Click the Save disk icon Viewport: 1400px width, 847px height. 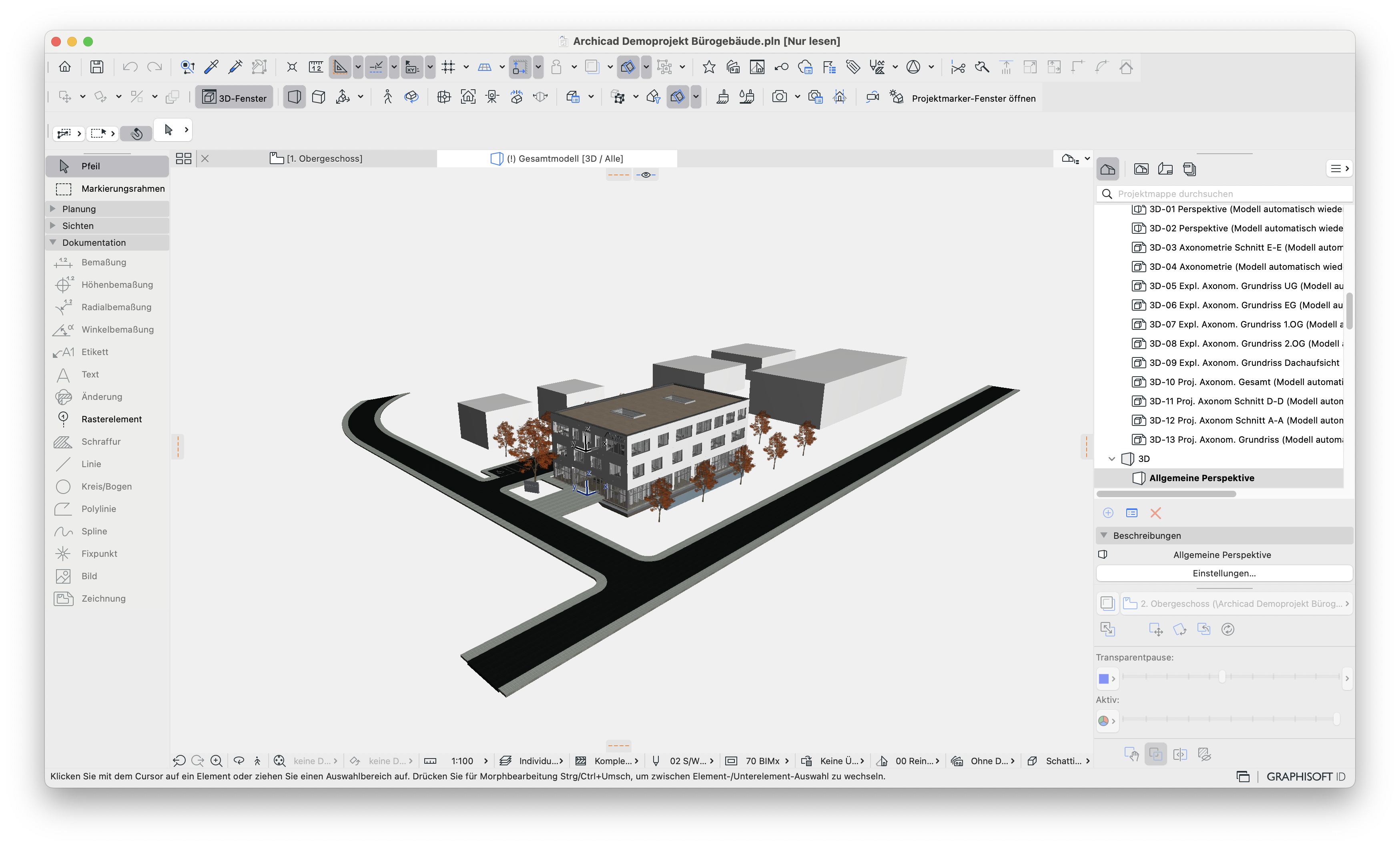(x=96, y=67)
